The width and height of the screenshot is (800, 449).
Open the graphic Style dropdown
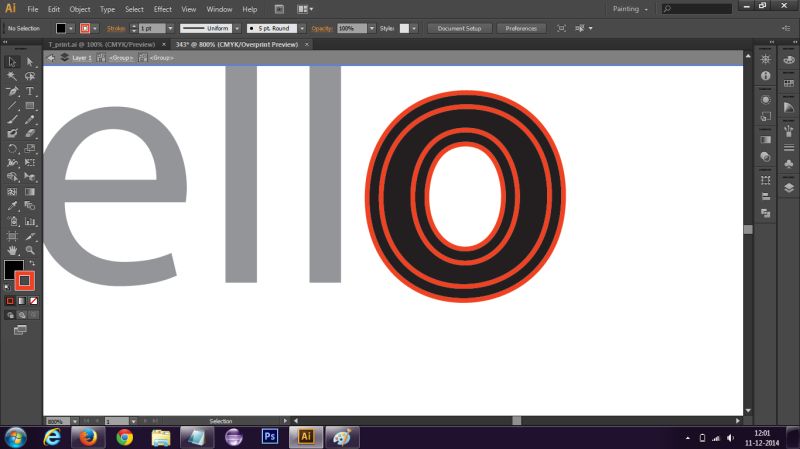pos(414,29)
